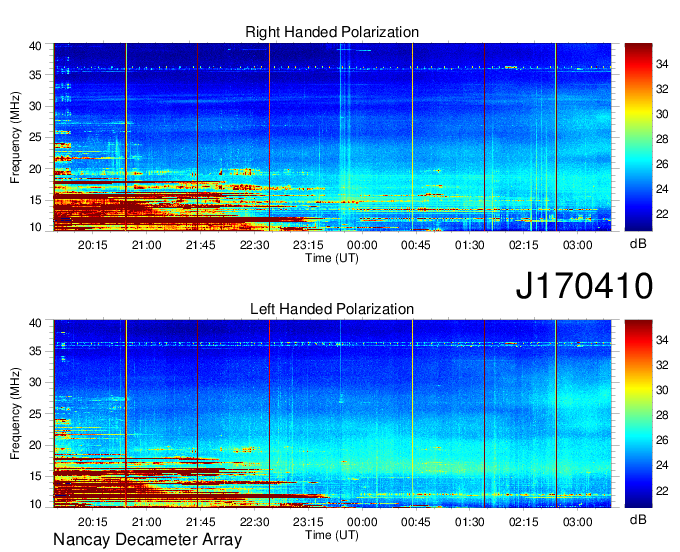Screen dimensions: 680x552
Task: Click the 30 MHz tick of Right Handed plot
Action: pos(35,106)
